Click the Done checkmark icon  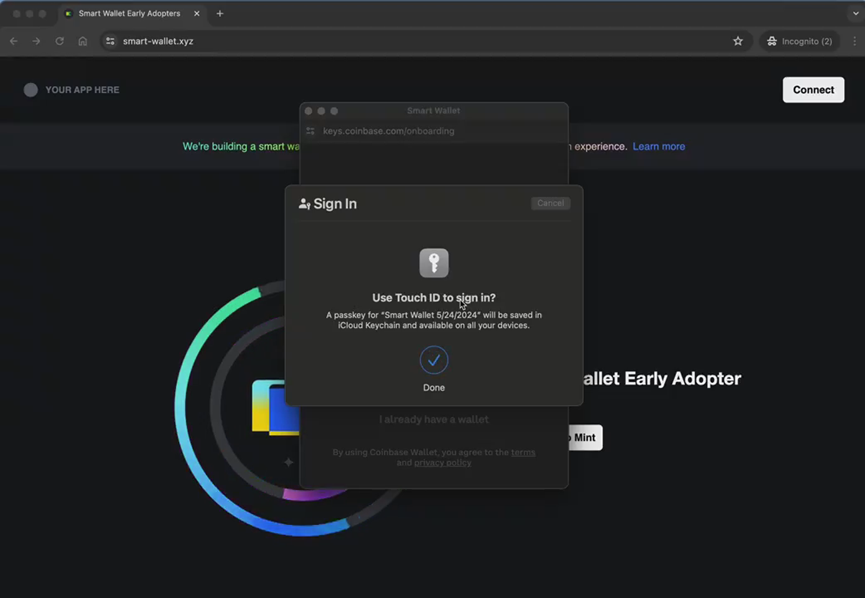[434, 360]
